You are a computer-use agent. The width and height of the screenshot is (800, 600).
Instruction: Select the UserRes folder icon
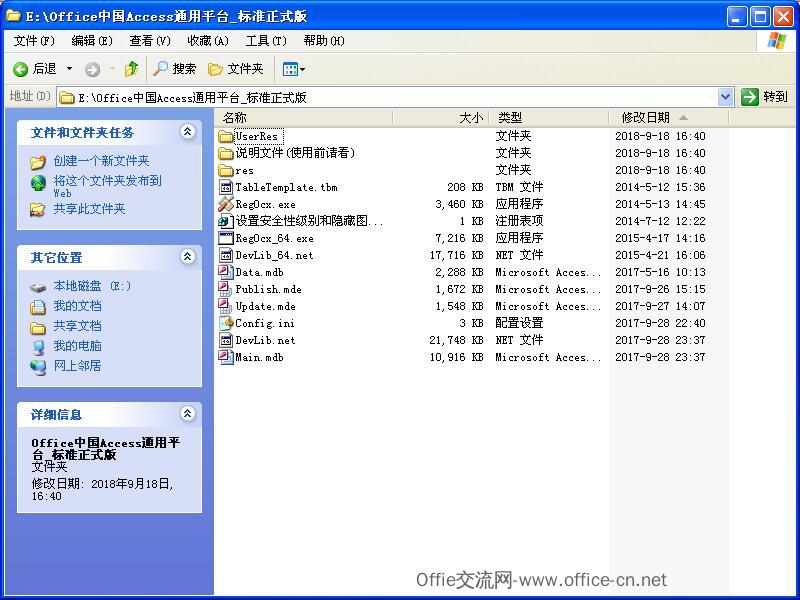tap(226, 136)
